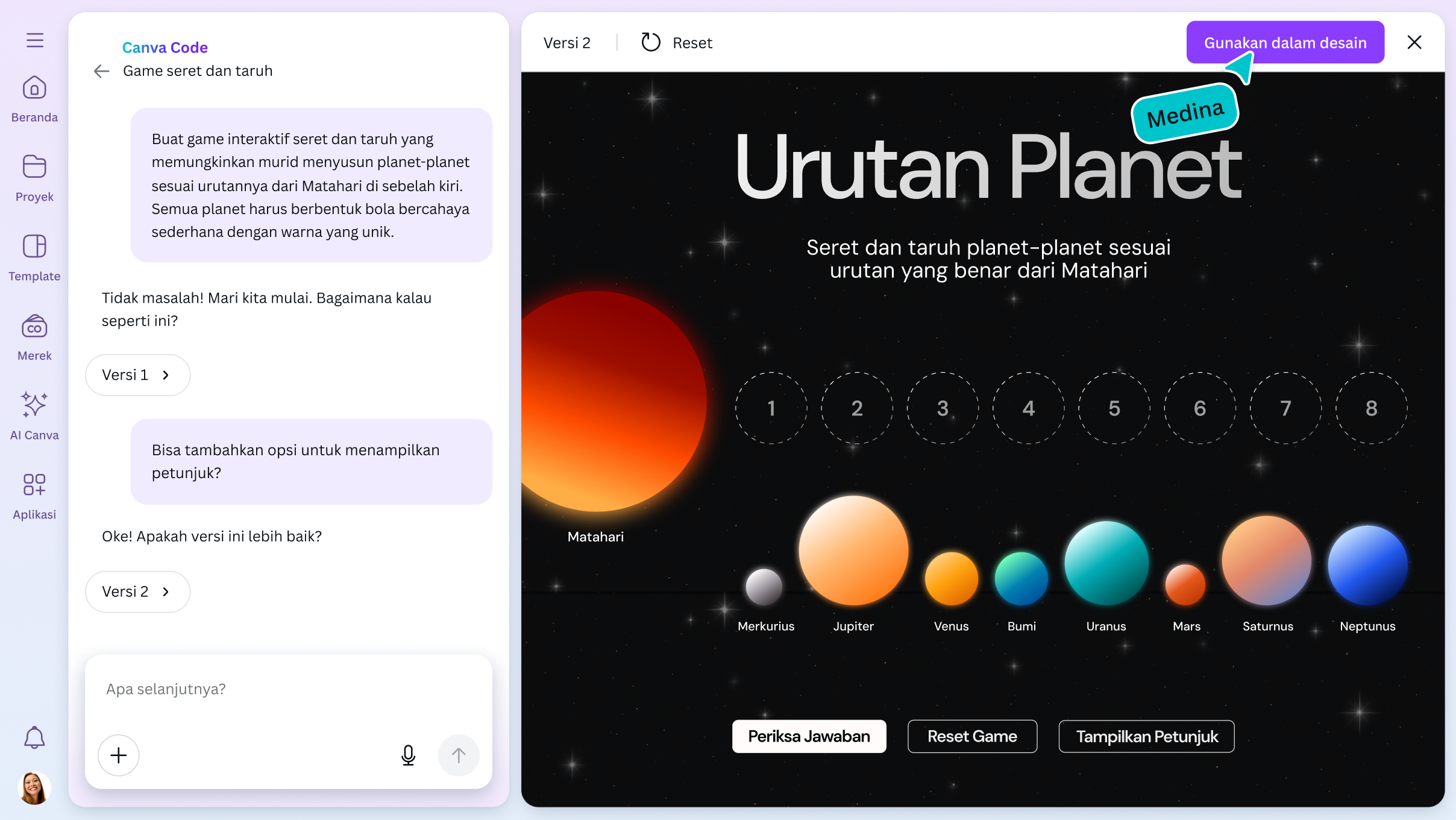Screen dimensions: 1456x820
Task: Click the Reset icon above the preview
Action: pyautogui.click(x=651, y=42)
